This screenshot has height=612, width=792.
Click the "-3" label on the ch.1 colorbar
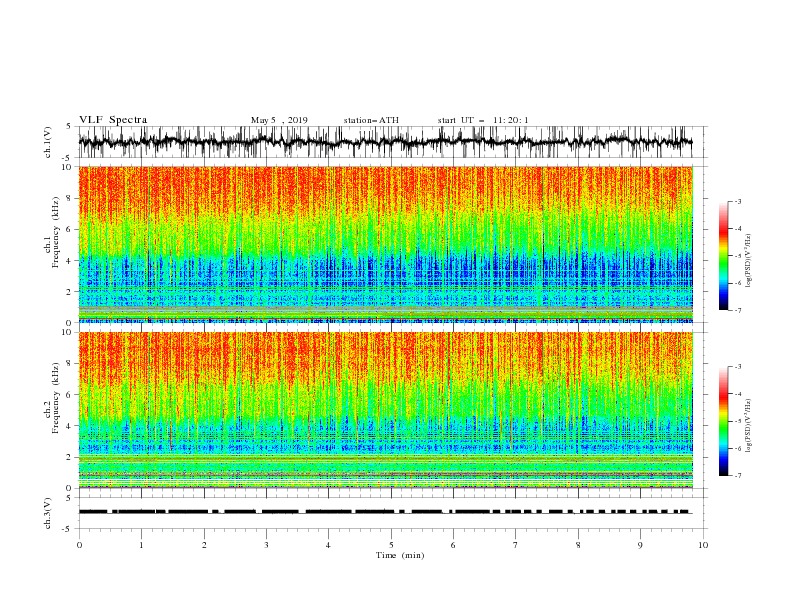pyautogui.click(x=738, y=201)
